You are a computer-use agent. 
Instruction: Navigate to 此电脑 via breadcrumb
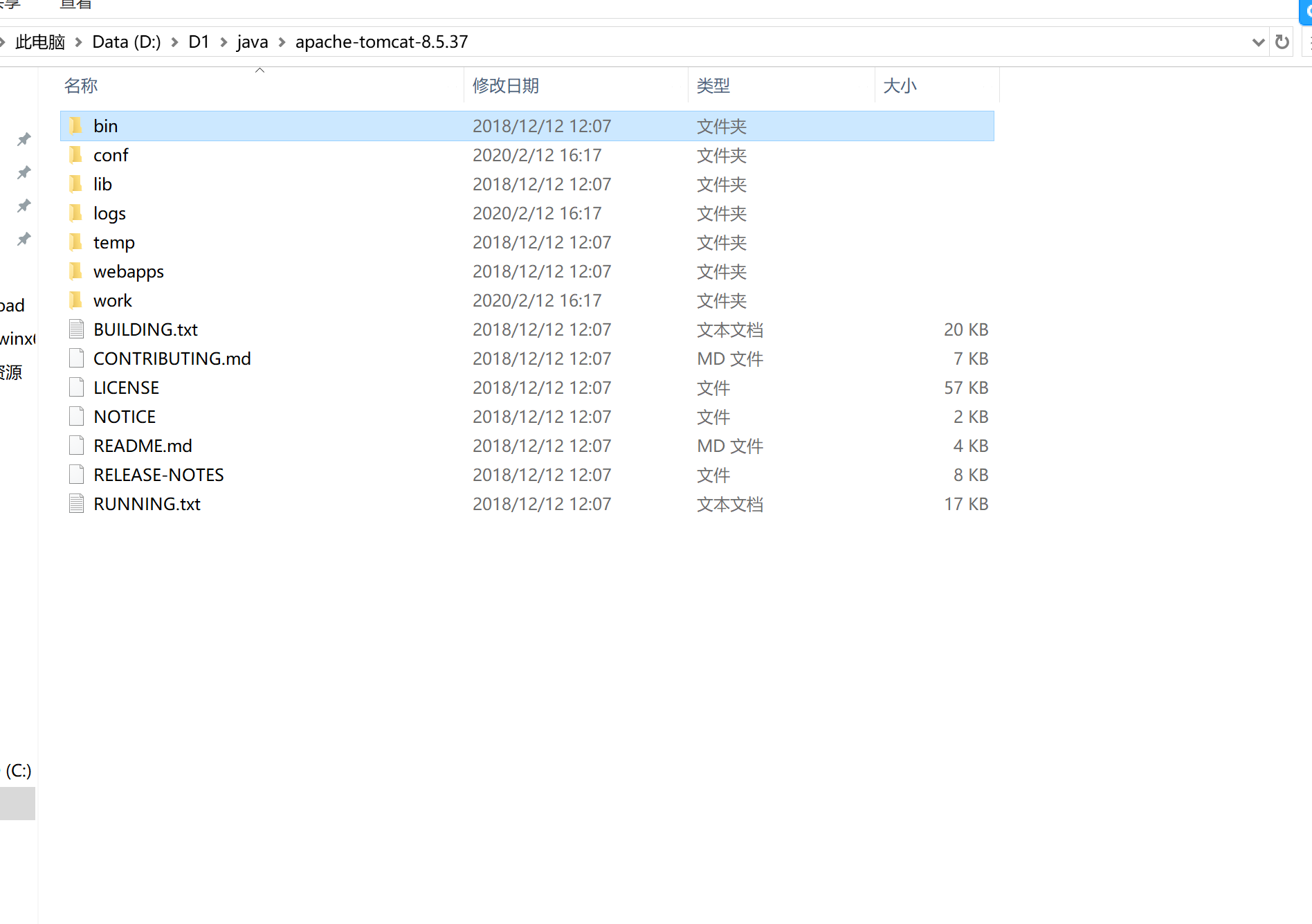[x=40, y=42]
